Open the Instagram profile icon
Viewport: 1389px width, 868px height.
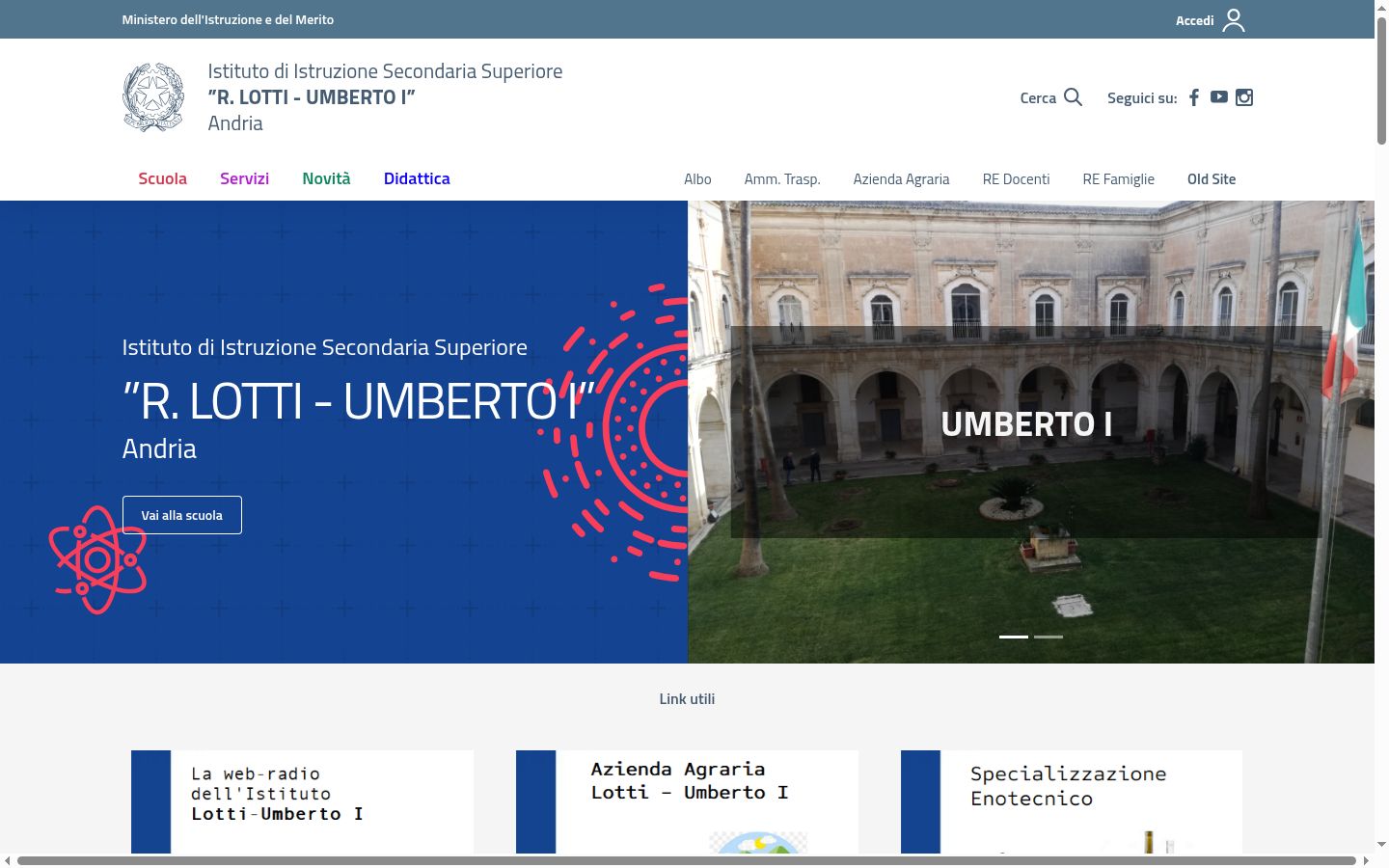1244,97
